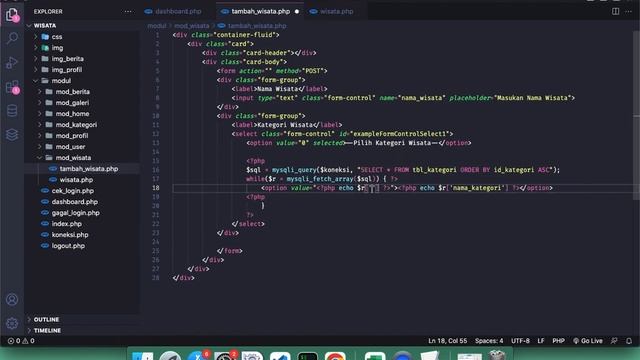640x360 pixels.
Task: Start Go Live server
Action: click(x=588, y=341)
